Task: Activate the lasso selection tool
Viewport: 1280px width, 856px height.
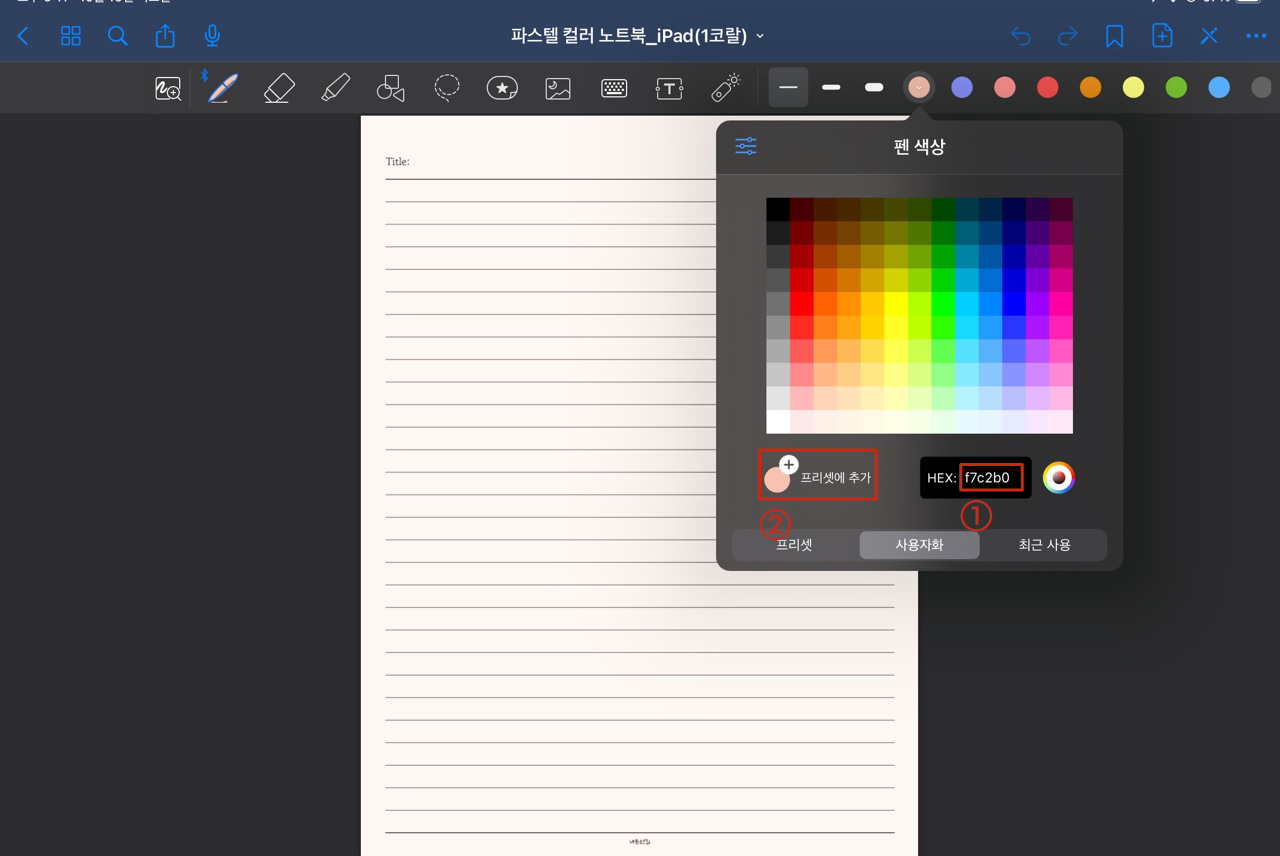Action: tap(446, 87)
